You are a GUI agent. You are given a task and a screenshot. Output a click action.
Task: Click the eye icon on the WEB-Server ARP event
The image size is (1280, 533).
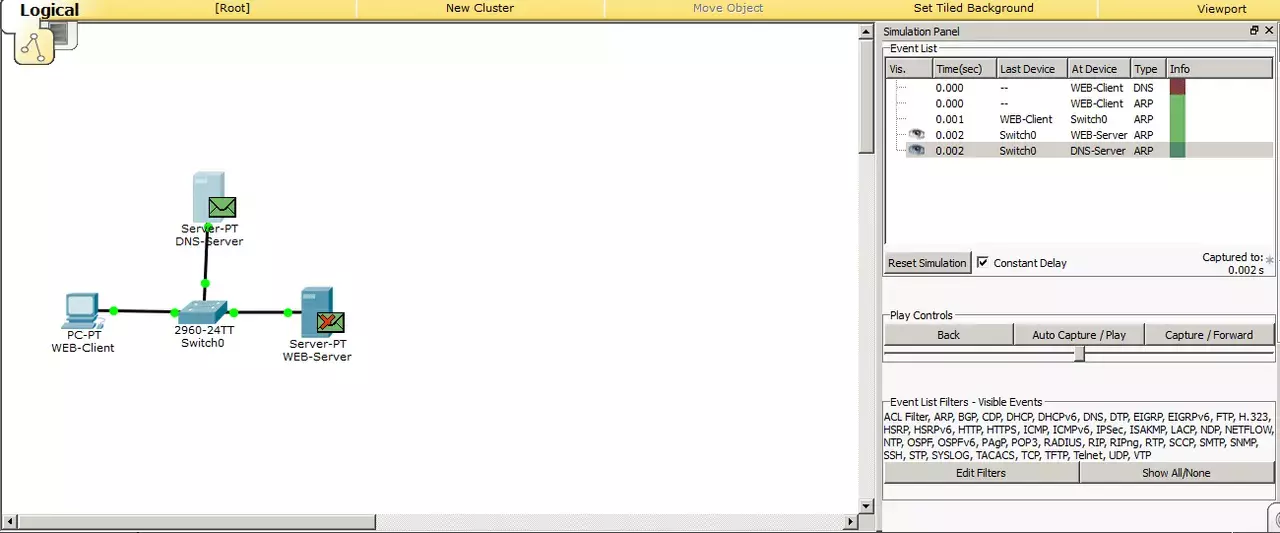(x=916, y=135)
